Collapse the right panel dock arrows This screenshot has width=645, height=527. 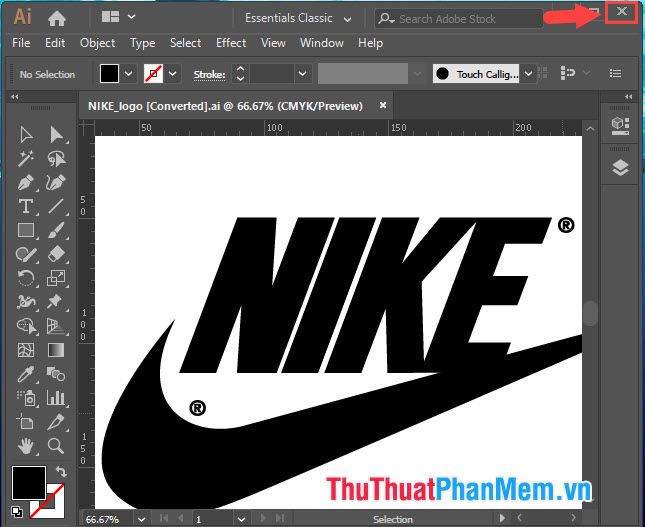[628, 97]
